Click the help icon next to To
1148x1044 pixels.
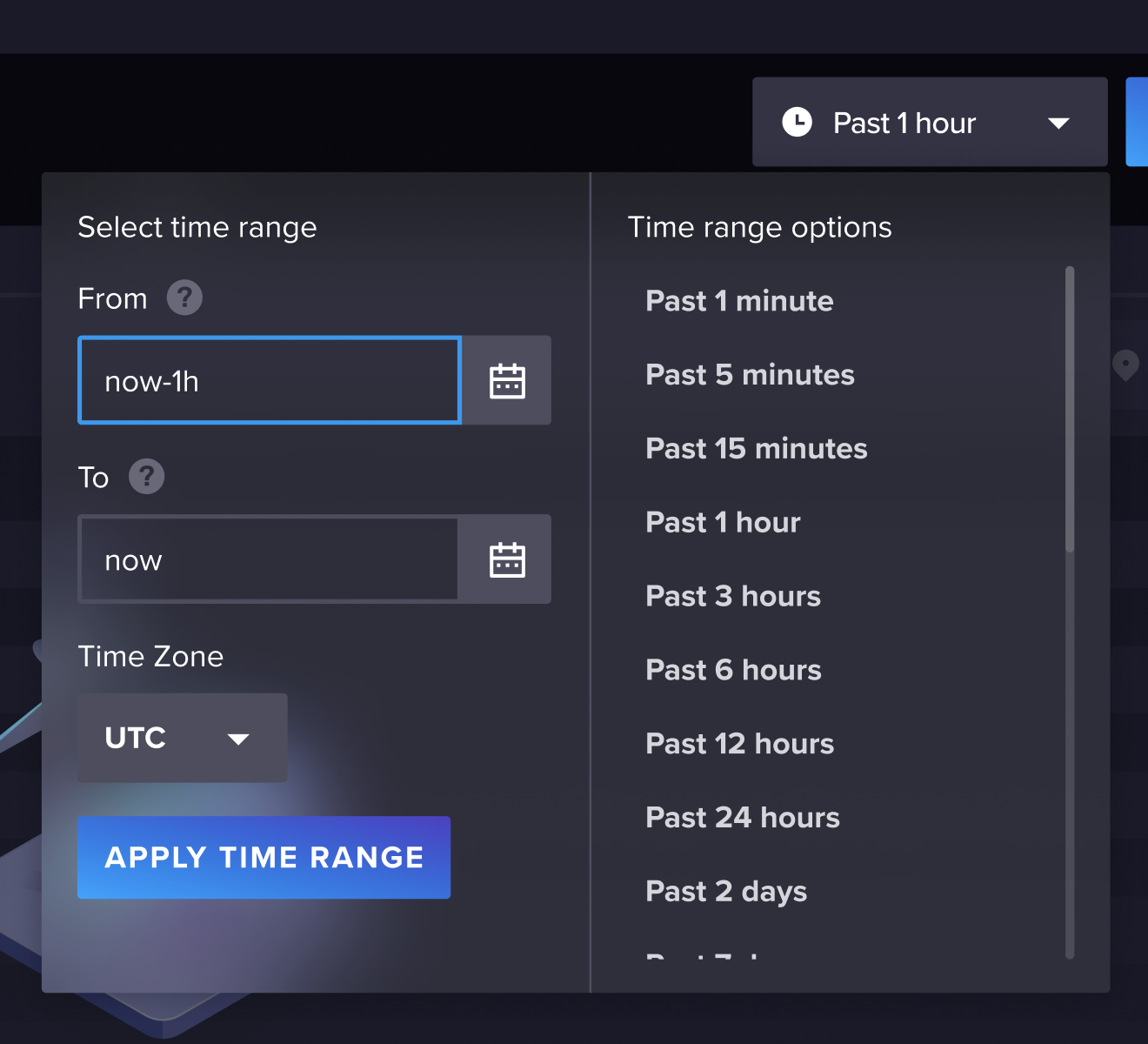pos(146,477)
